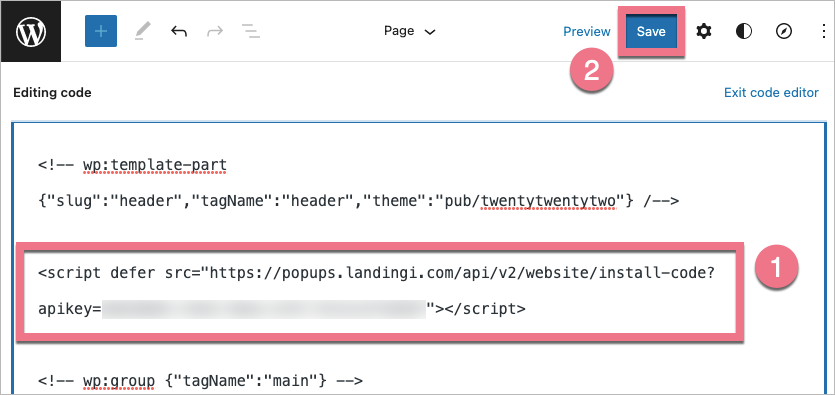Open the List View icon
The image size is (835, 395).
pos(250,31)
